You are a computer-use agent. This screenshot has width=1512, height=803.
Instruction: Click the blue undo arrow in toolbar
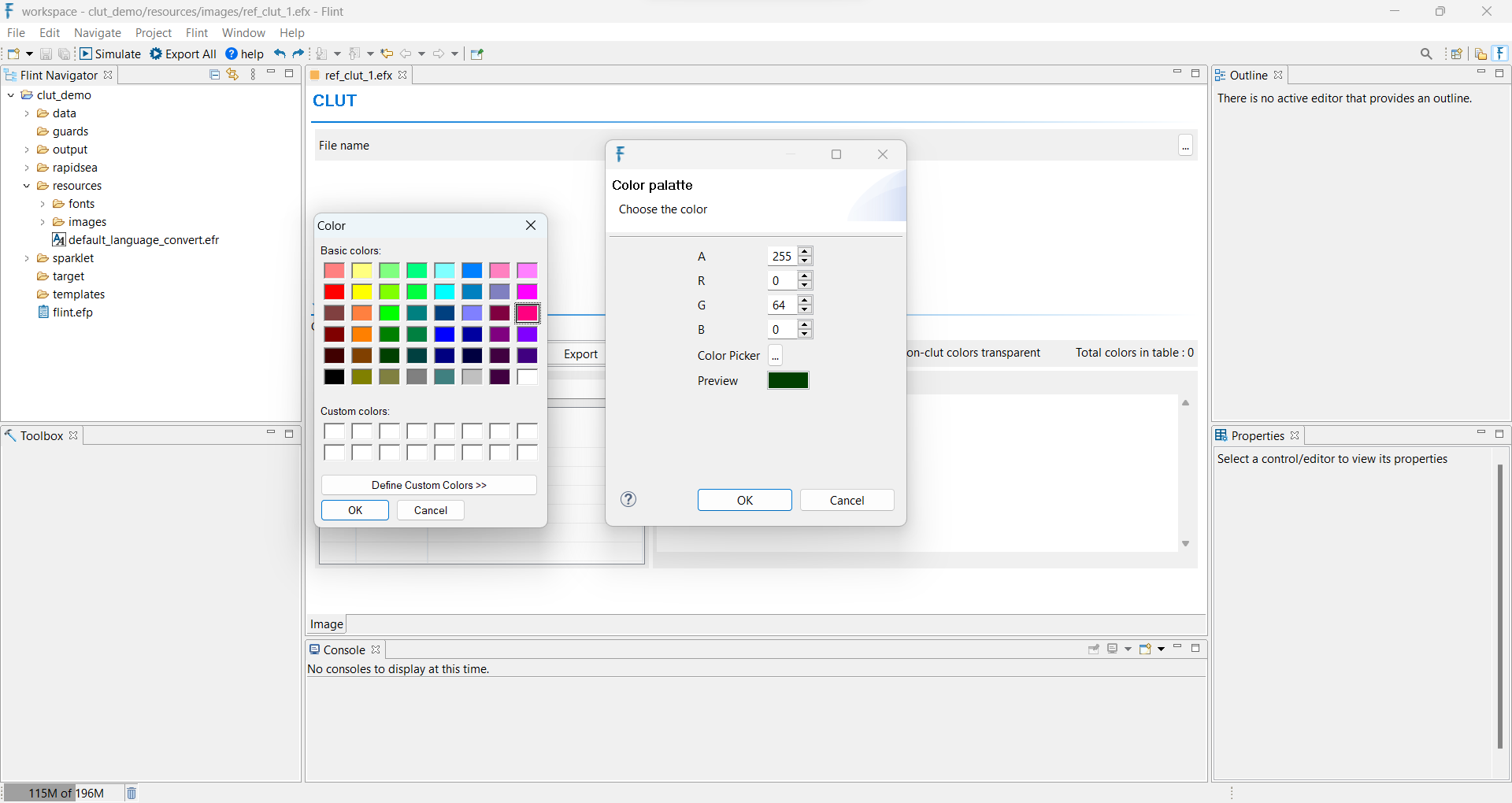[280, 54]
